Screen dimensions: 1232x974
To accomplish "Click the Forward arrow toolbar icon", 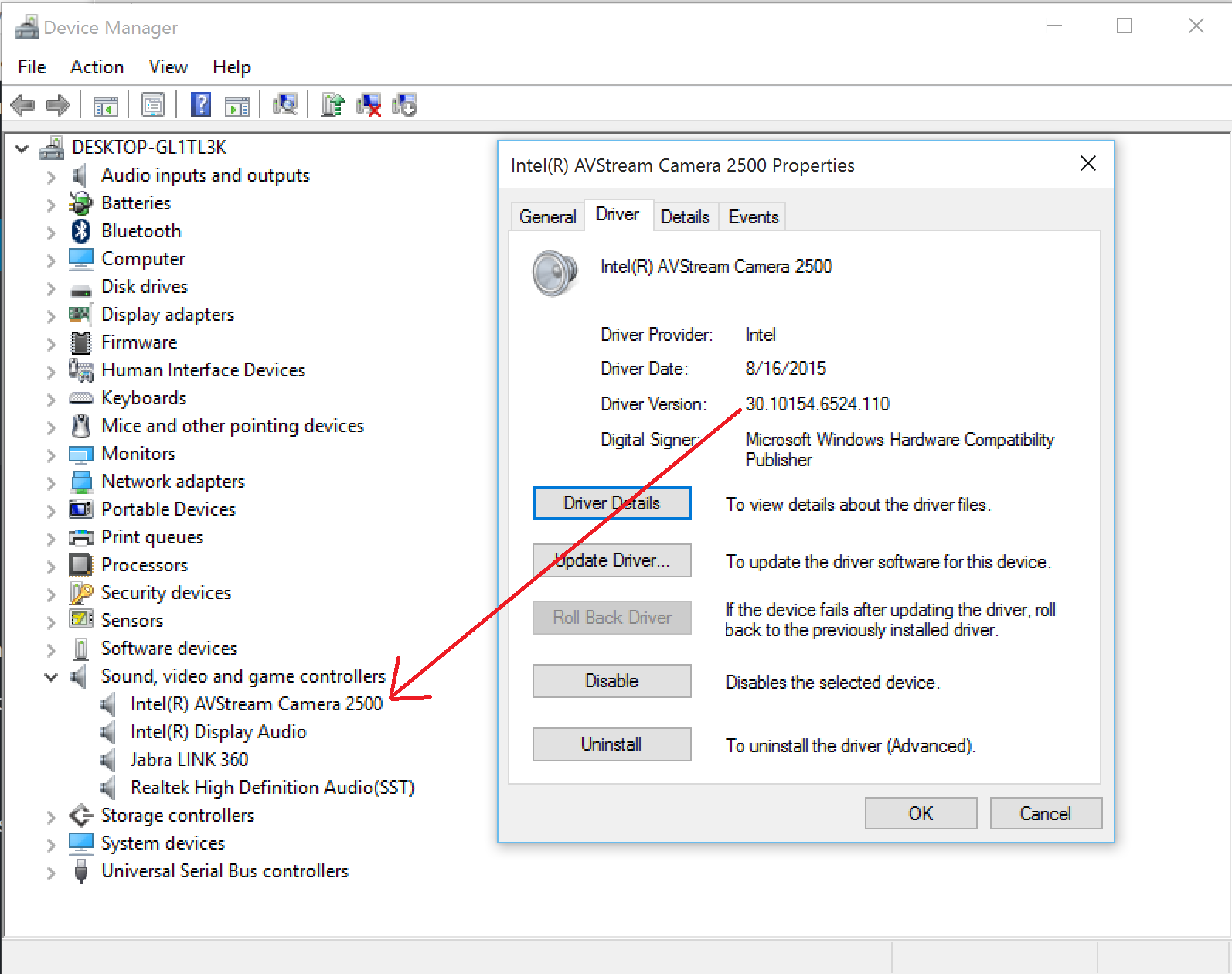I will tap(58, 104).
